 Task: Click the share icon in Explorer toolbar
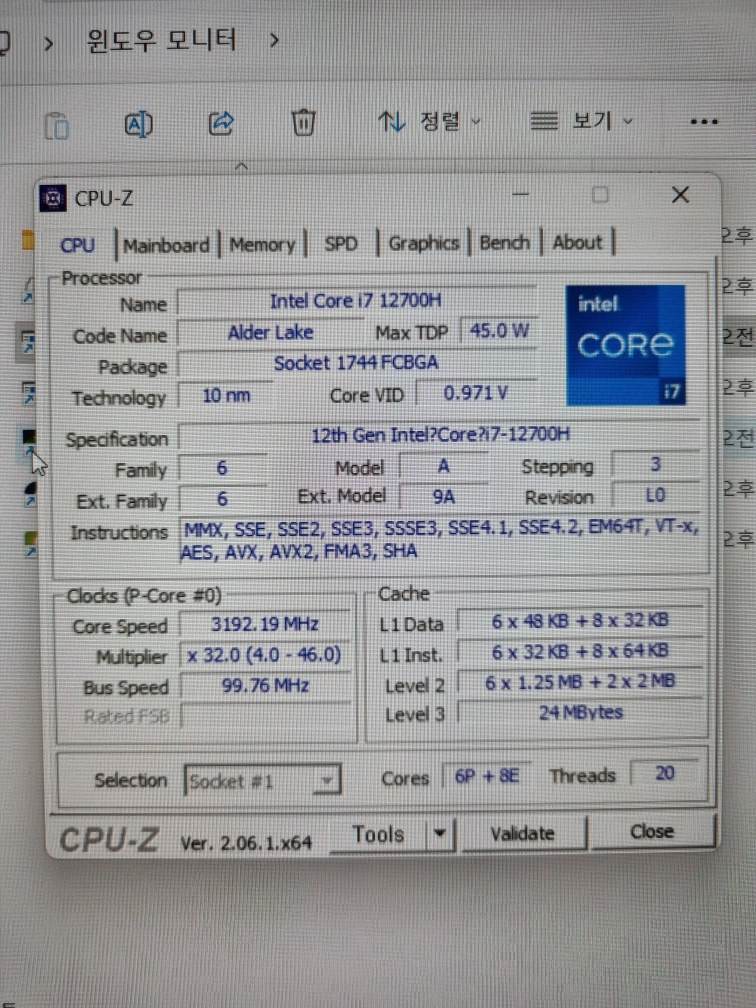220,123
